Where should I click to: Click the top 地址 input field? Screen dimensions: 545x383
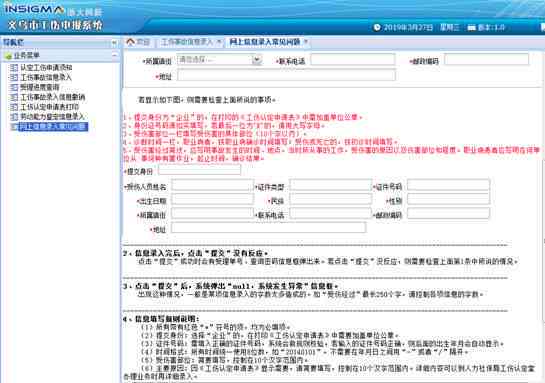pos(286,75)
